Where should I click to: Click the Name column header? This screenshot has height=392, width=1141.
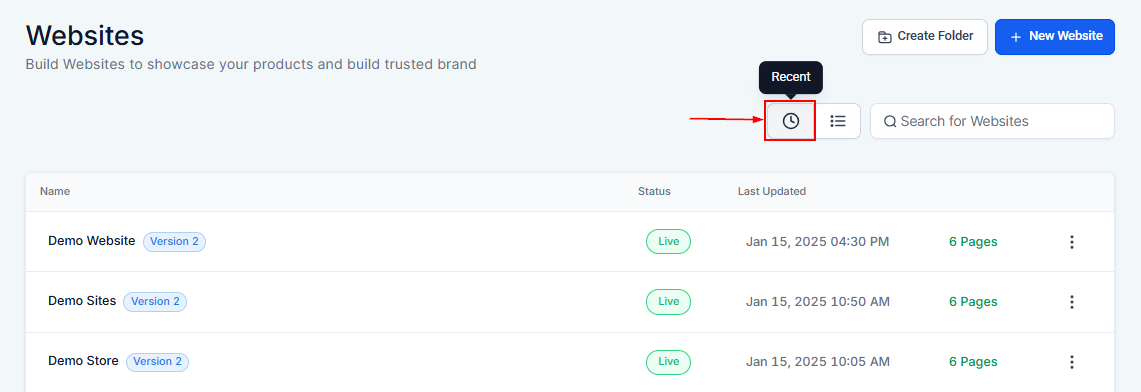(55, 191)
